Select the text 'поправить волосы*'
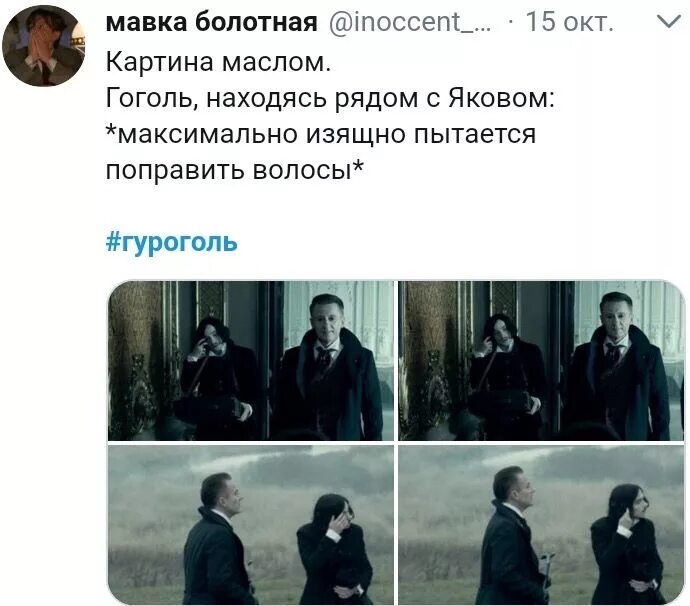 [x=235, y=169]
